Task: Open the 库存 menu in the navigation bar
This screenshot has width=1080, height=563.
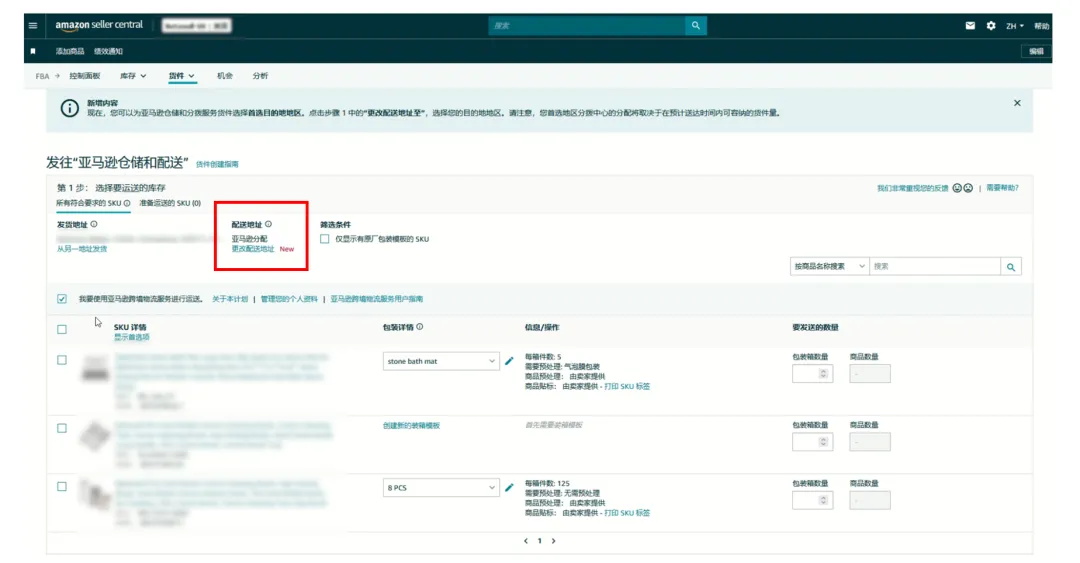Action: coord(133,76)
